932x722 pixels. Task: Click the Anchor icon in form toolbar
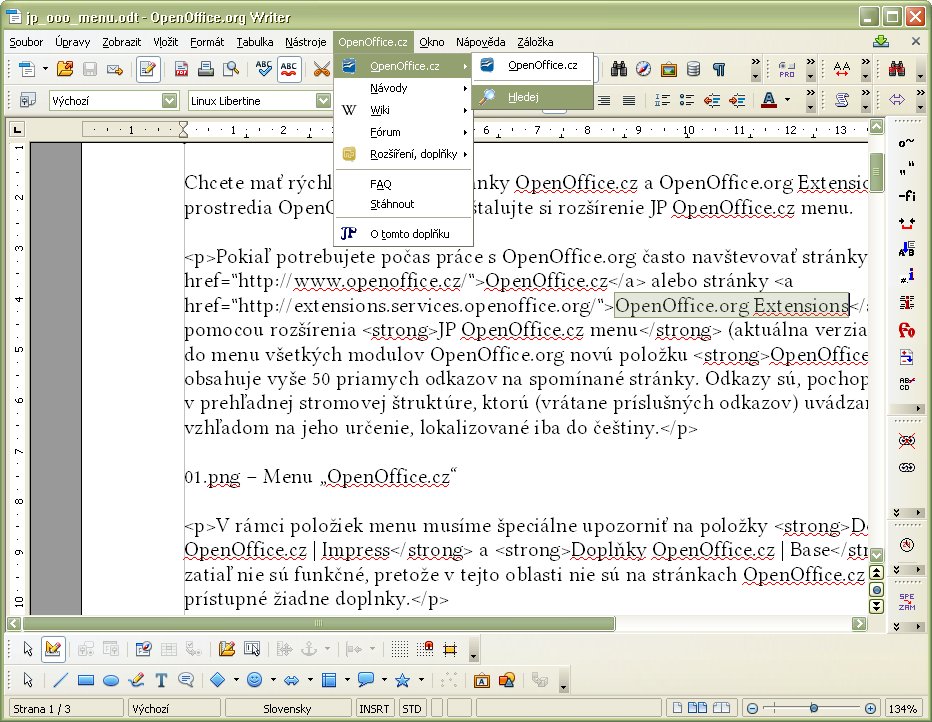coord(308,649)
